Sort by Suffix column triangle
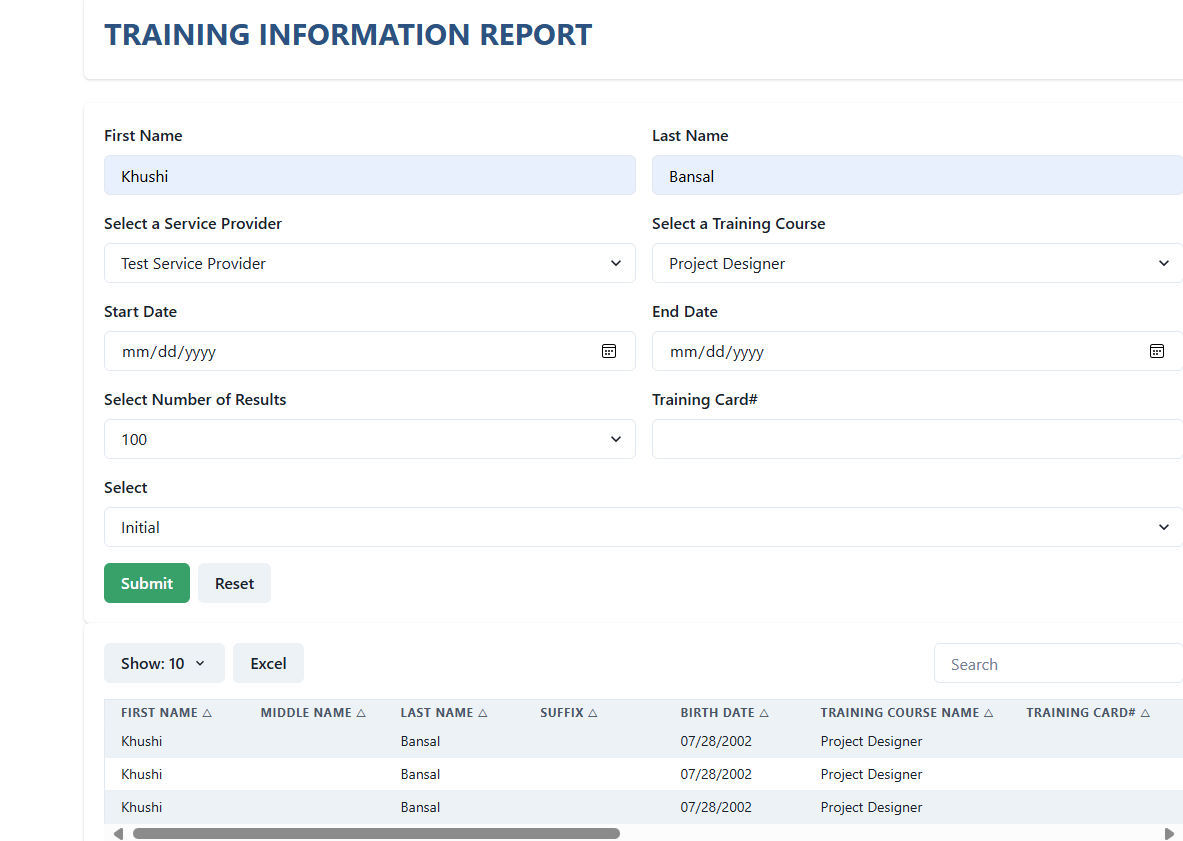Viewport: 1183px width, 841px height. 592,713
